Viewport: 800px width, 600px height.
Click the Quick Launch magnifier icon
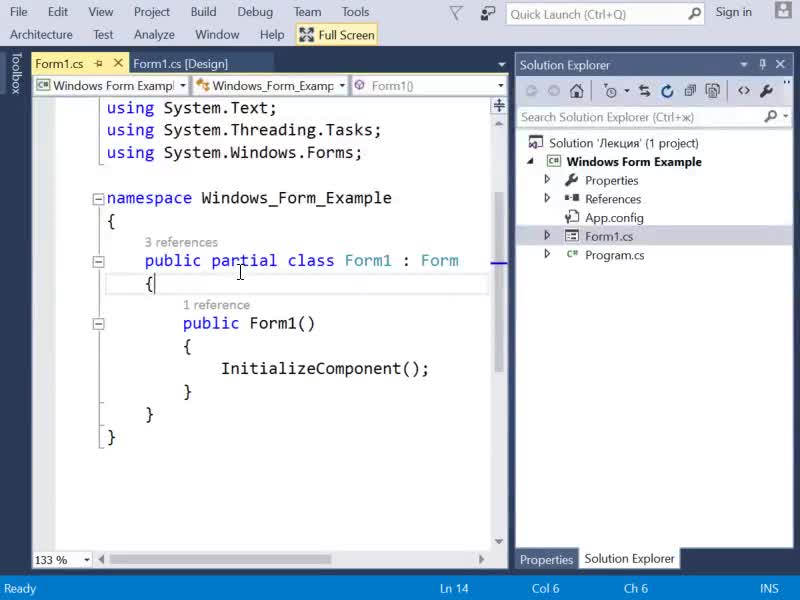coord(694,14)
